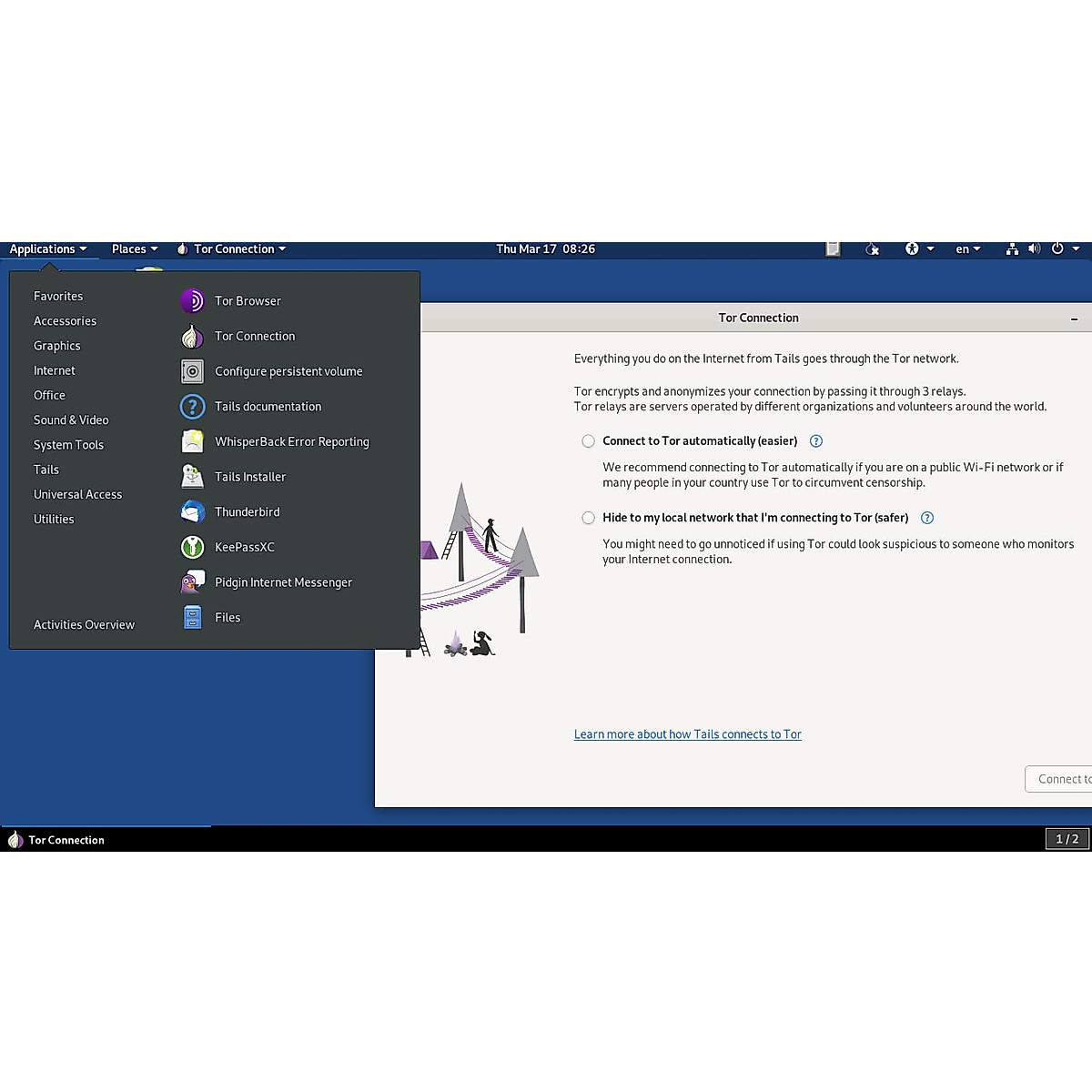
Task: Click help icon beside automatic connection option
Action: pos(816,441)
